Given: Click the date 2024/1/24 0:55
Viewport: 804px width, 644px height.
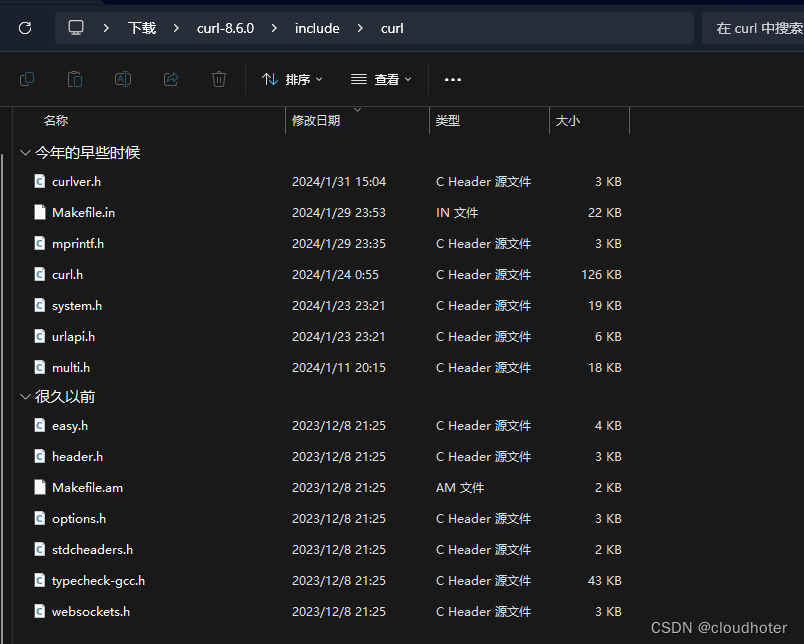Looking at the screenshot, I should click(x=335, y=275).
